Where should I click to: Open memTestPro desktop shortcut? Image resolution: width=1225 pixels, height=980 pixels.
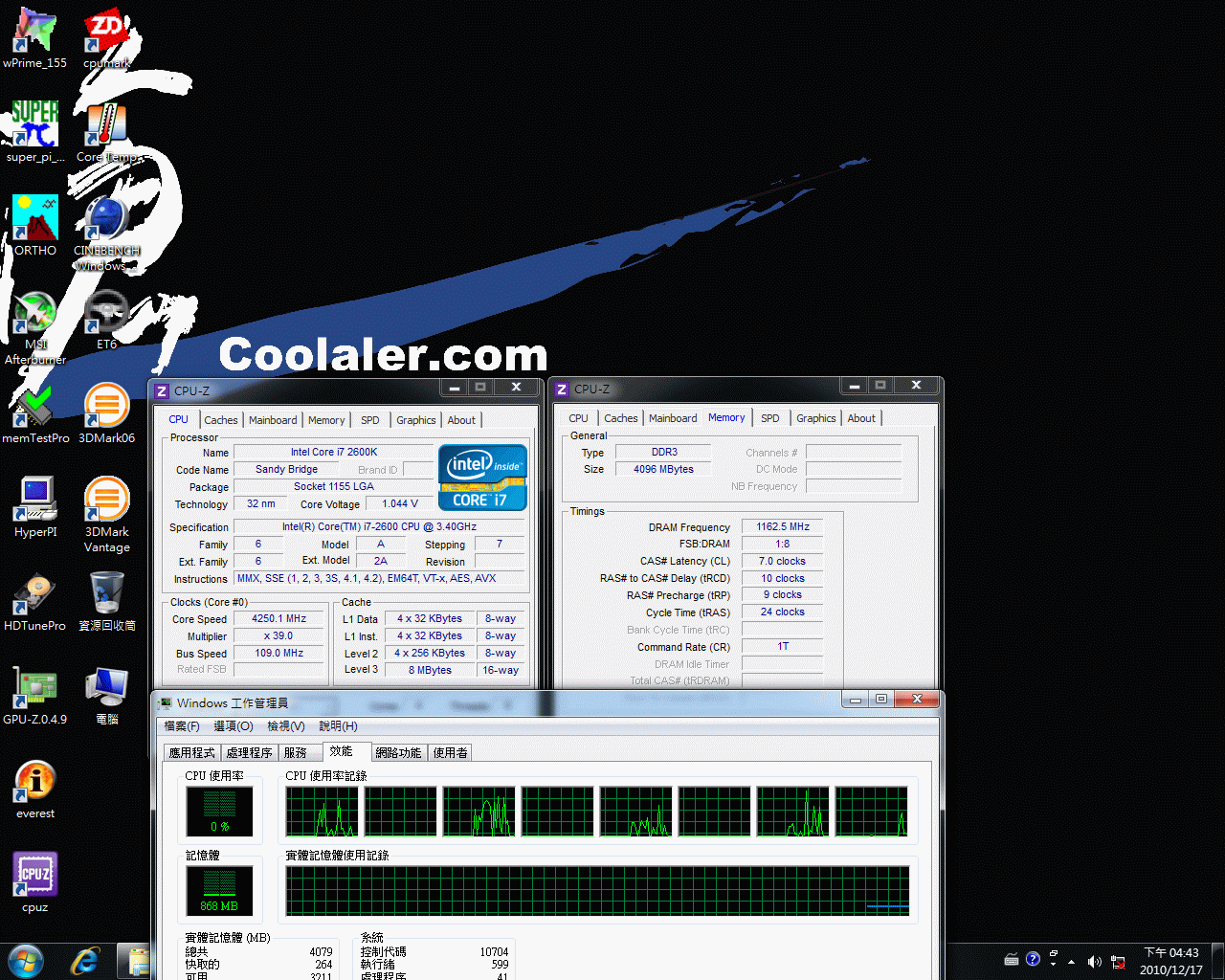pos(34,413)
